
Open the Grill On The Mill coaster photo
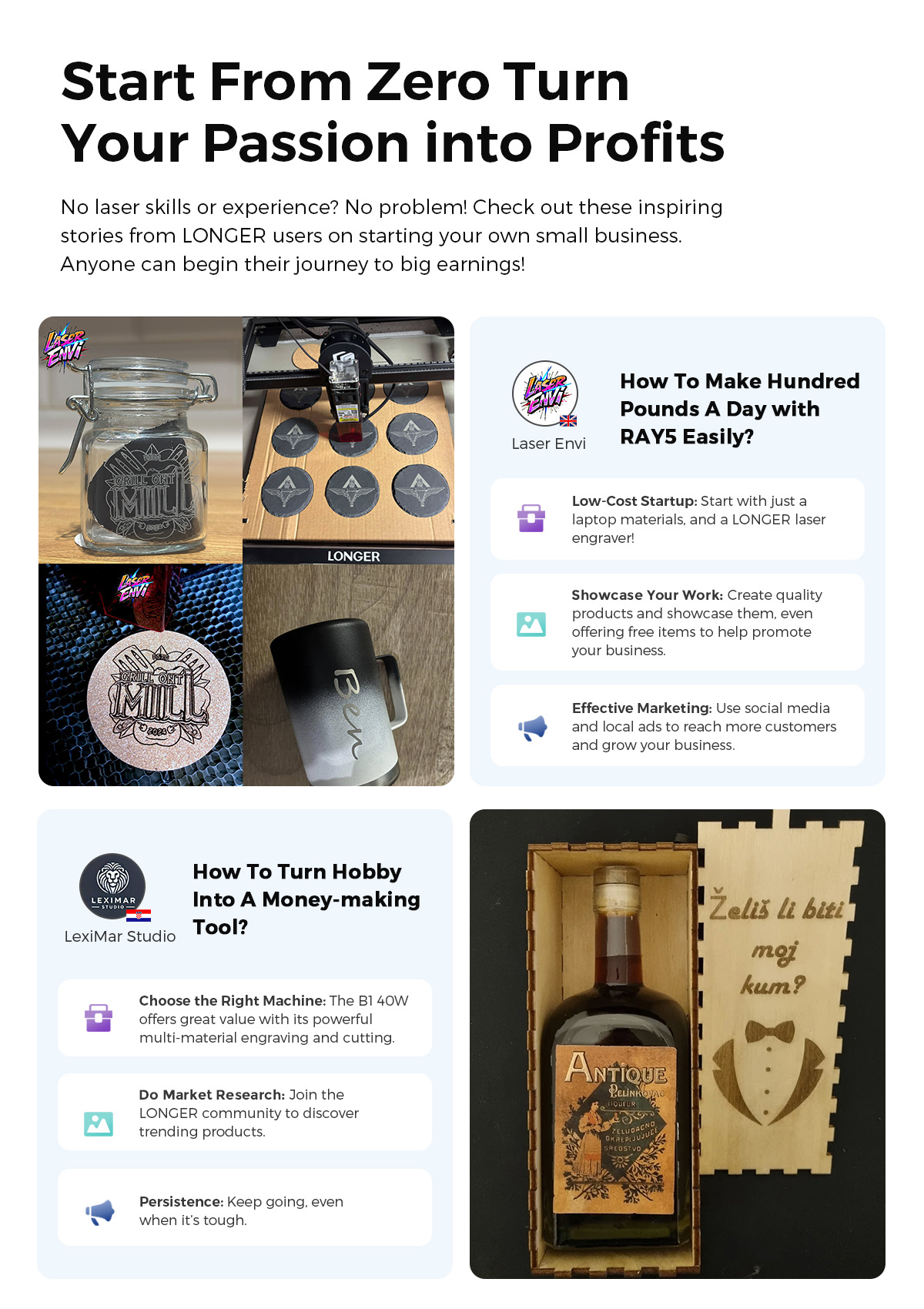click(x=140, y=675)
